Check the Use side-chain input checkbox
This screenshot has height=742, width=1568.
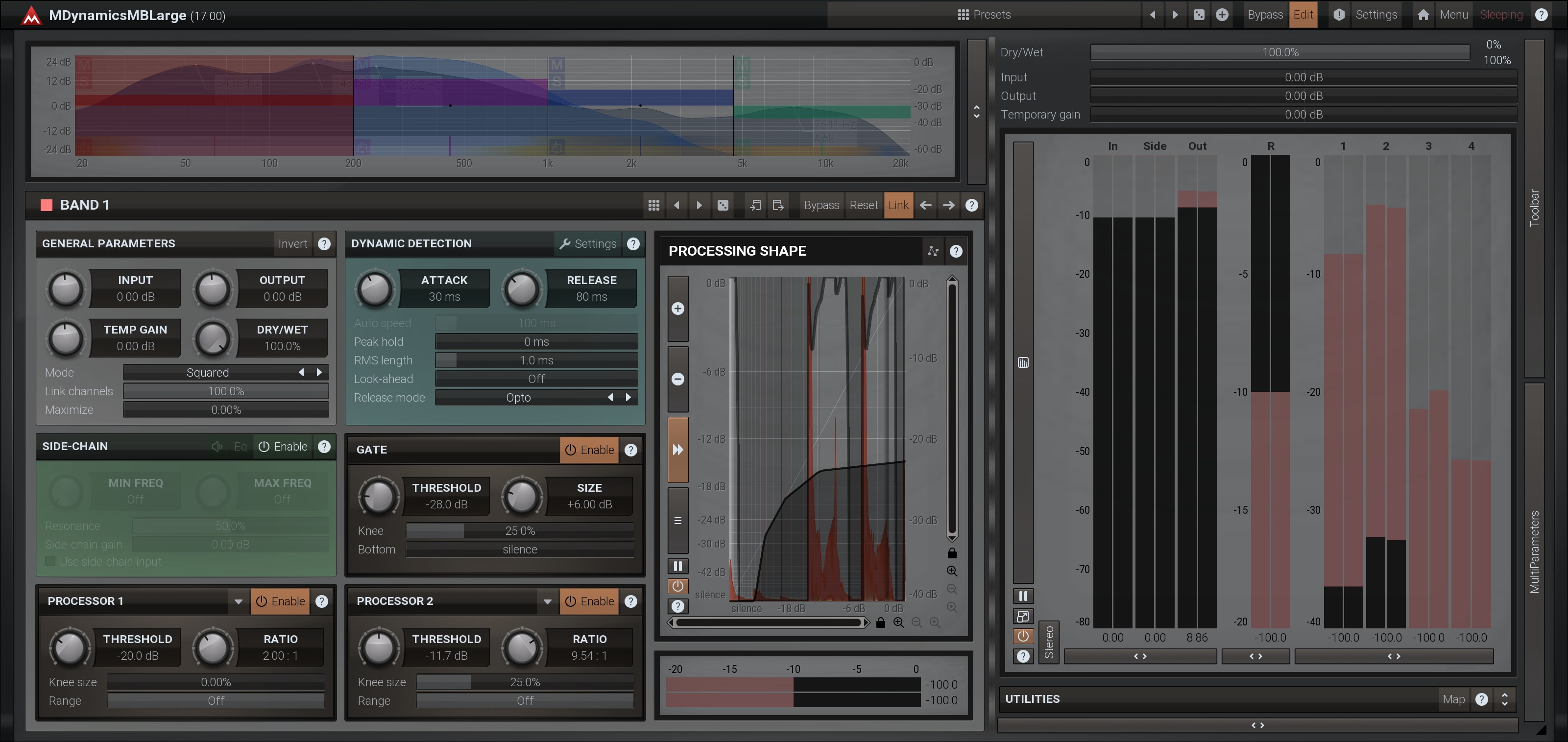tap(50, 561)
